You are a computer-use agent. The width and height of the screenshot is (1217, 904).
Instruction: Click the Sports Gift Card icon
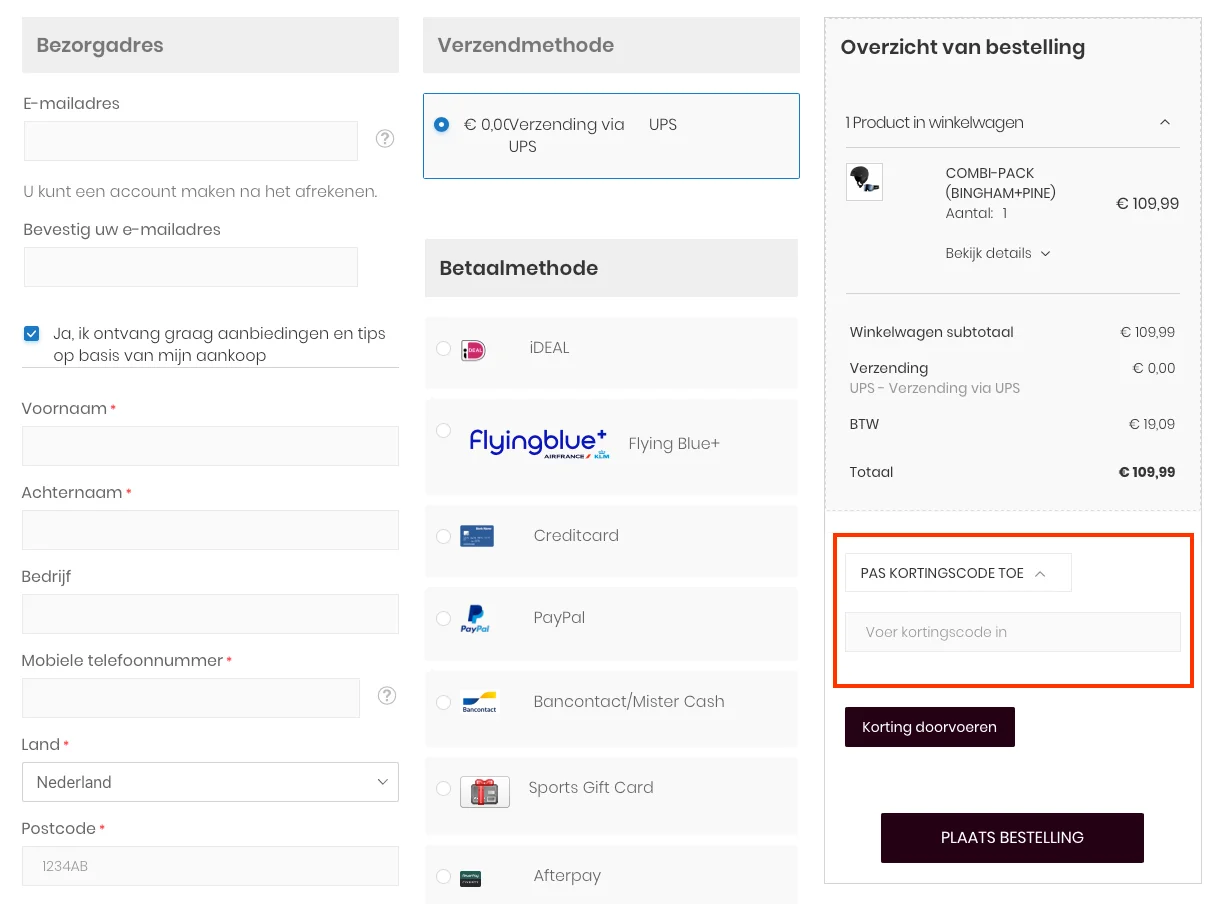[484, 791]
